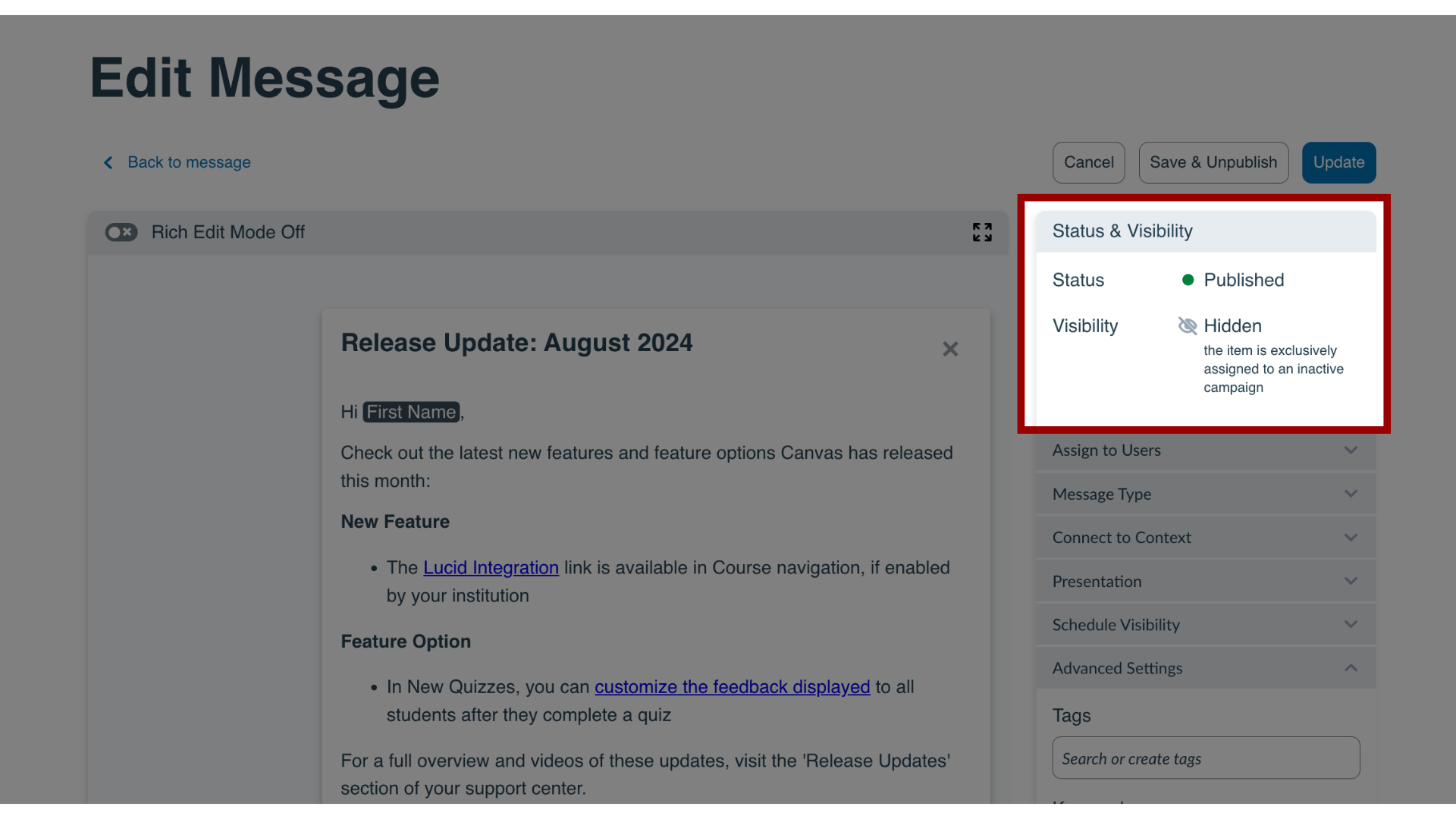Image resolution: width=1456 pixels, height=819 pixels.
Task: Click the close X icon on message preview
Action: point(949,349)
